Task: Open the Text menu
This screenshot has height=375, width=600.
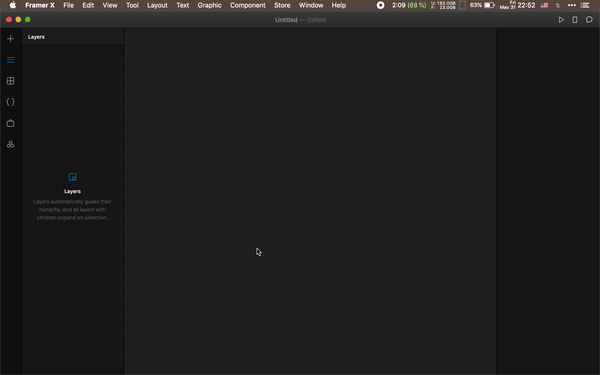Action: 183,5
